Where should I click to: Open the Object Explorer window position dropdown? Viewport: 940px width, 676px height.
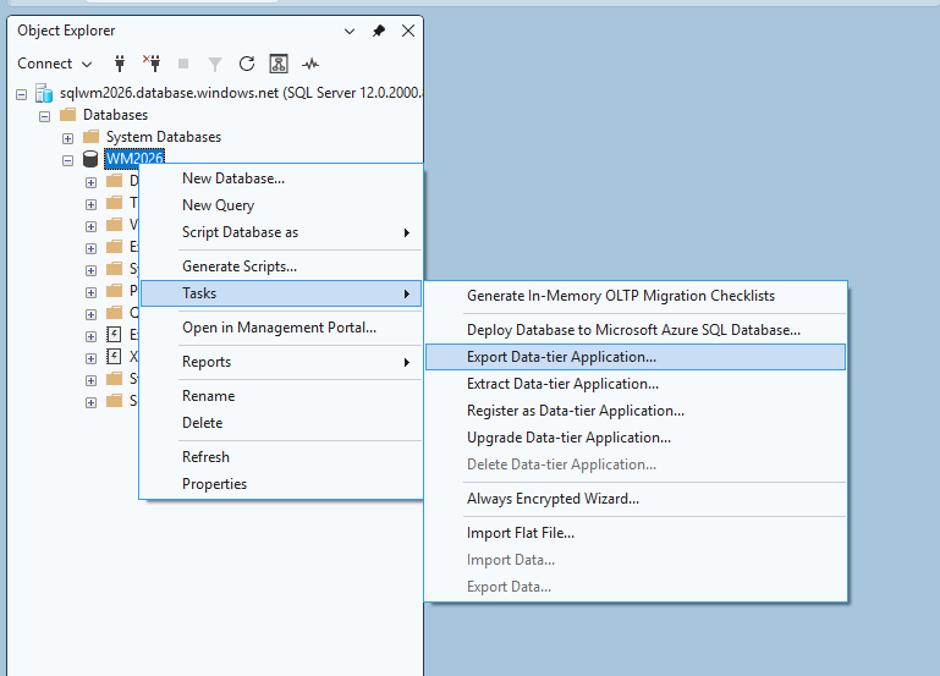click(350, 31)
